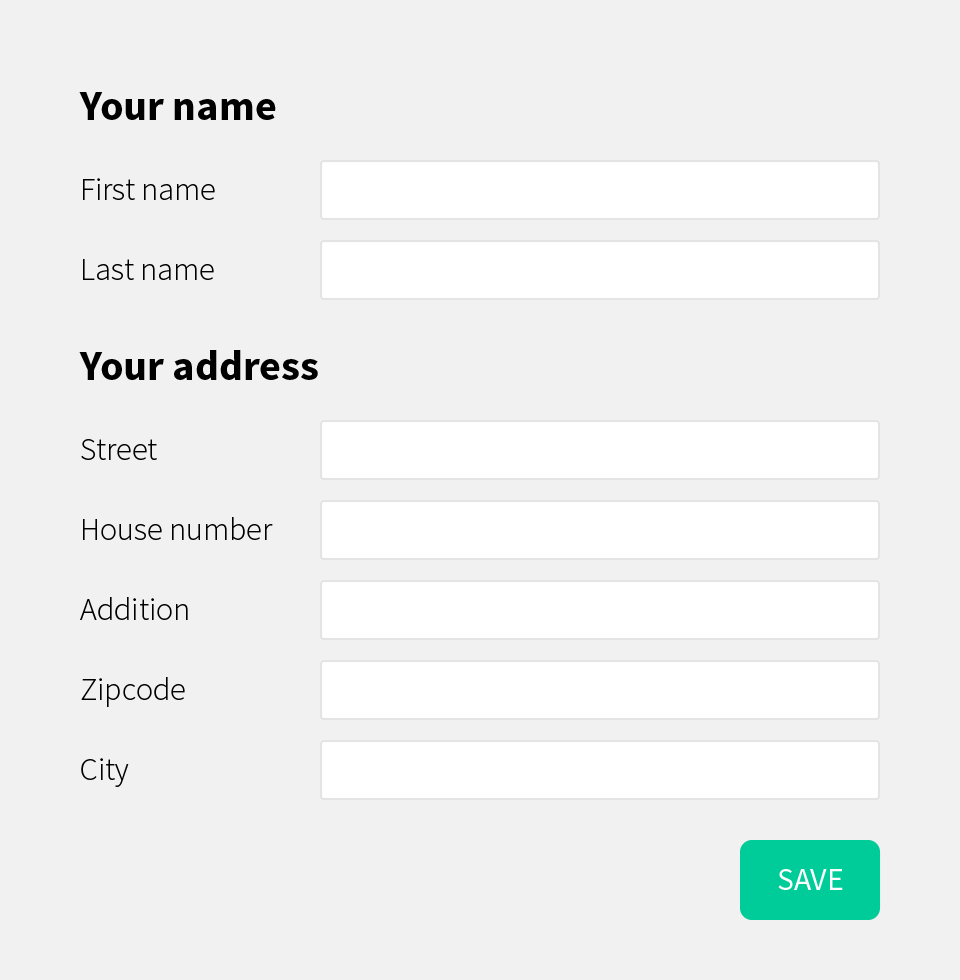Click the Your address heading
Image resolution: width=960 pixels, height=980 pixels.
[x=199, y=366]
